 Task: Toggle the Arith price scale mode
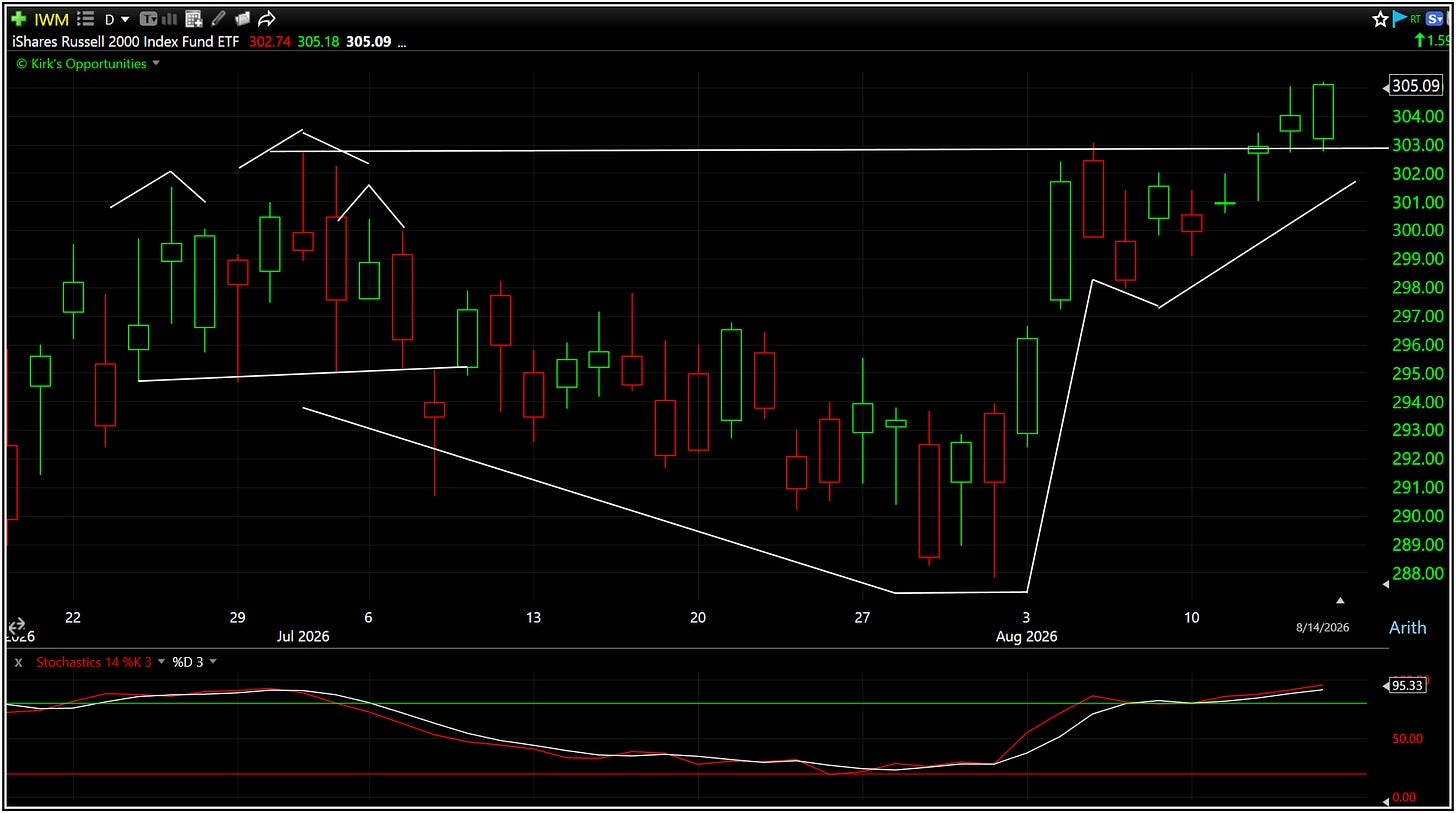(1408, 628)
